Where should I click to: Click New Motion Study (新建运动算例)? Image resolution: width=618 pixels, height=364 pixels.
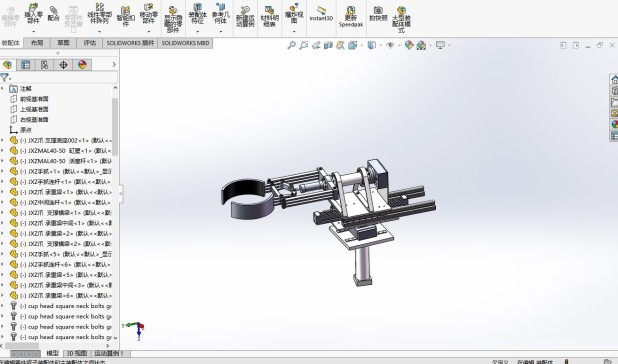pyautogui.click(x=245, y=17)
